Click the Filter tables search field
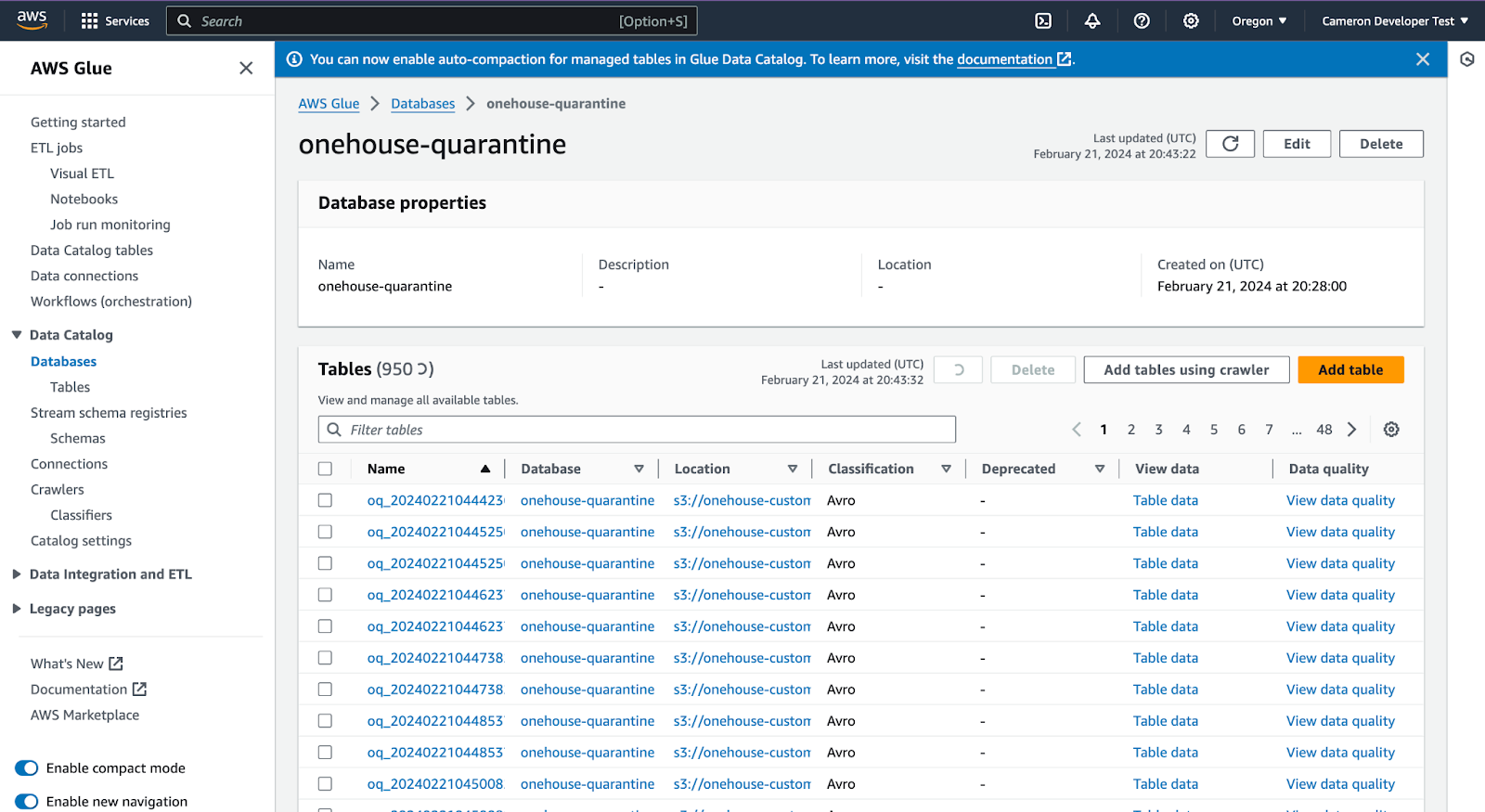The image size is (1485, 812). 637,430
